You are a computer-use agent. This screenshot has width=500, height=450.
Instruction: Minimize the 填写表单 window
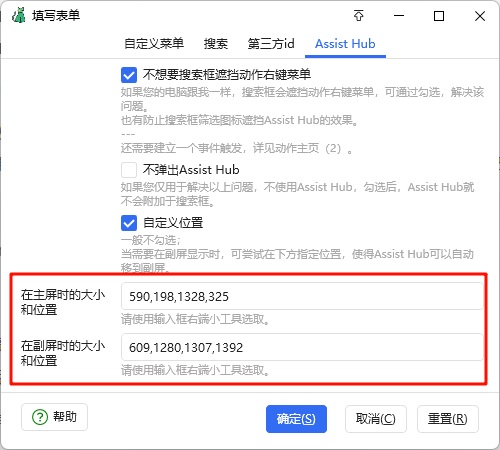point(399,16)
